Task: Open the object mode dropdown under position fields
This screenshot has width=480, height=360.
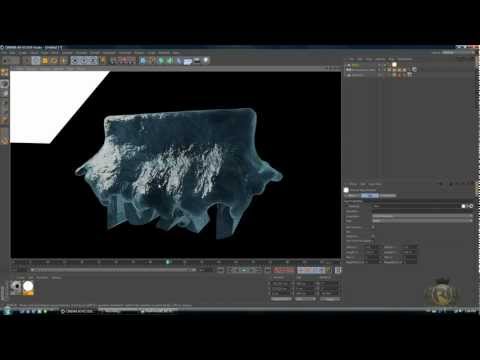Action: pos(281,299)
